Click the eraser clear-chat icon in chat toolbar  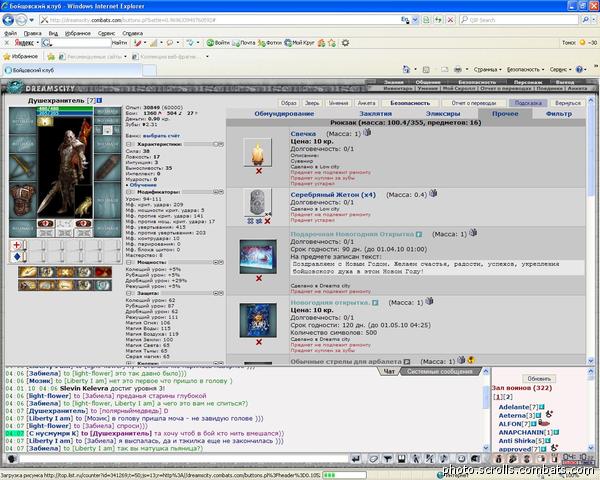click(x=373, y=459)
